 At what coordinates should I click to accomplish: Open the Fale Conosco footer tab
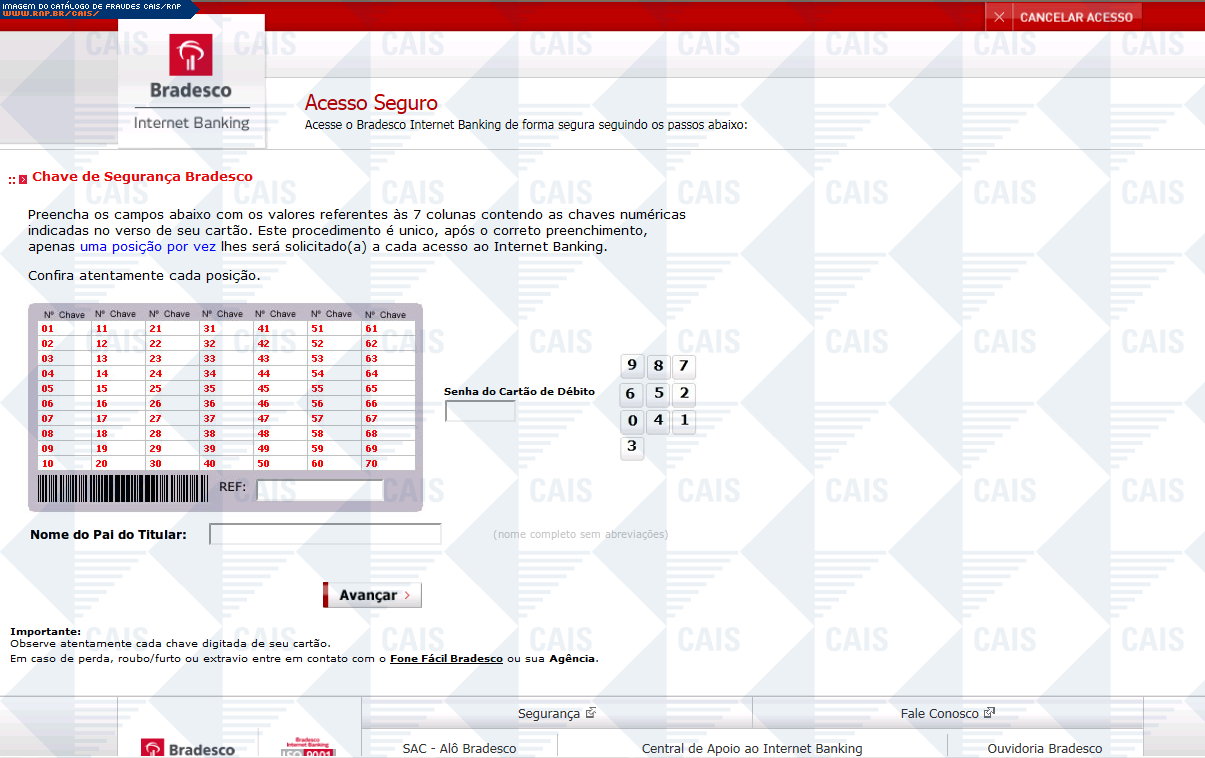point(947,713)
